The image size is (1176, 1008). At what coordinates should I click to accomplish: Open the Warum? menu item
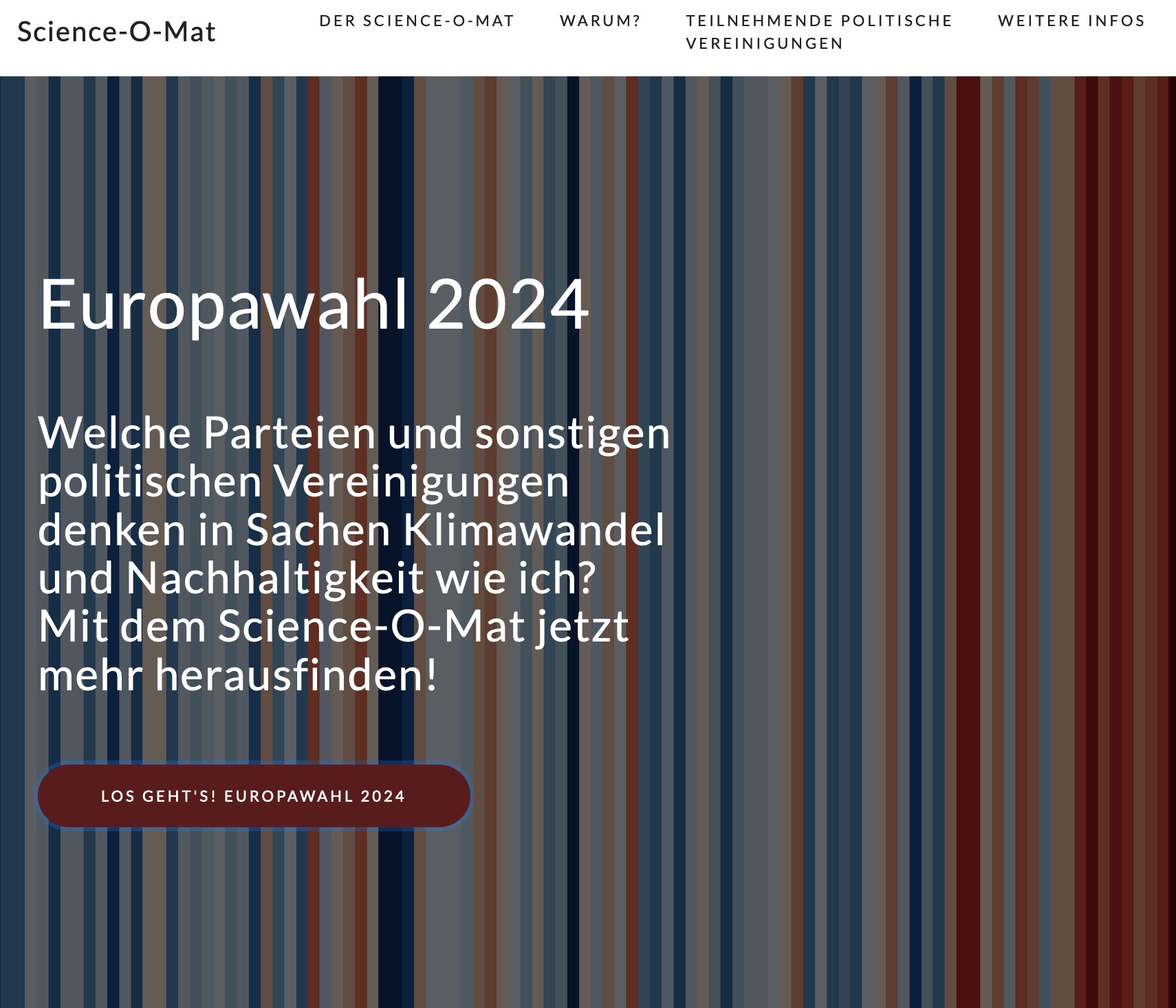[x=600, y=21]
